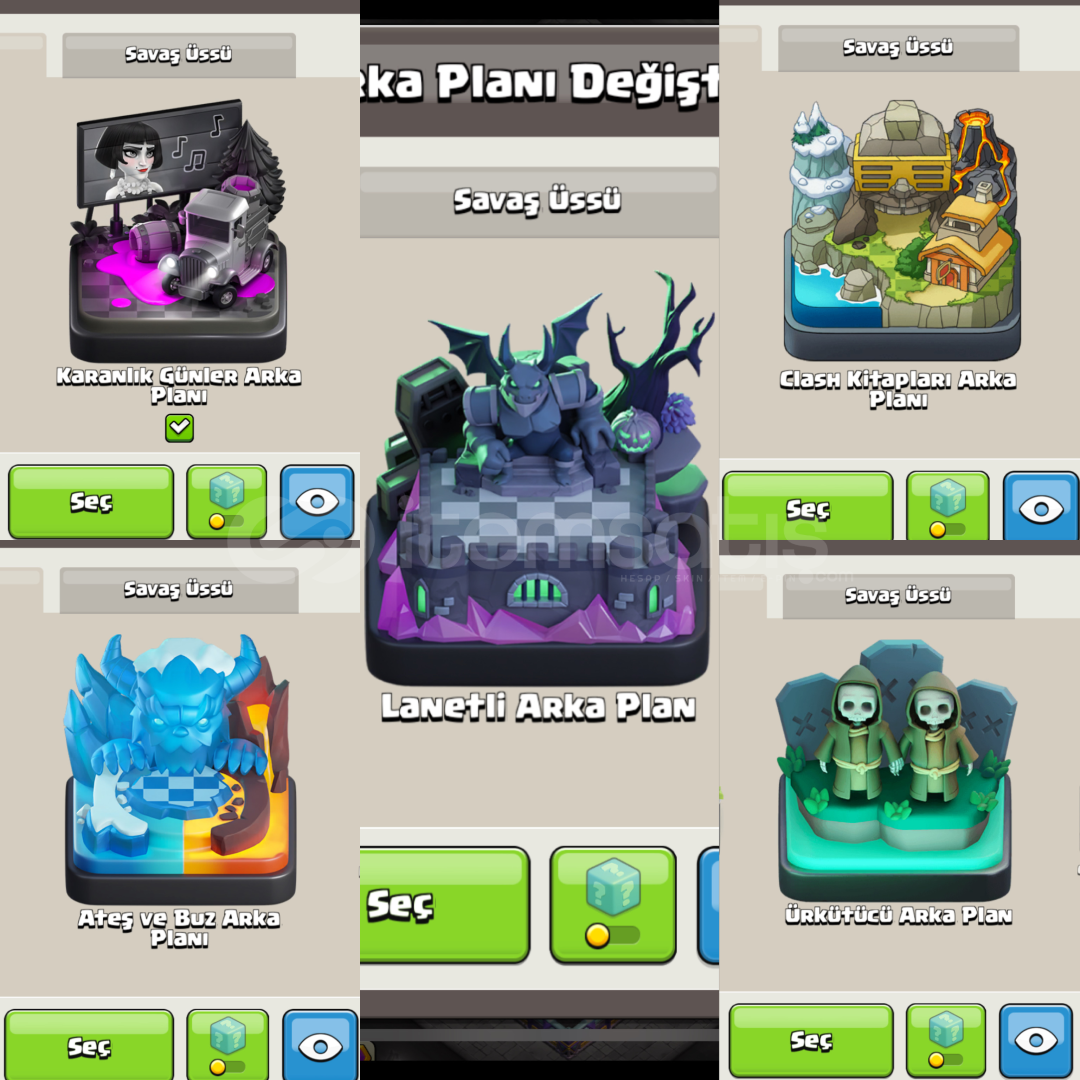Select Clash Kitapları scenery with Seç button
Viewport: 1080px width, 1080px height.
[x=807, y=507]
